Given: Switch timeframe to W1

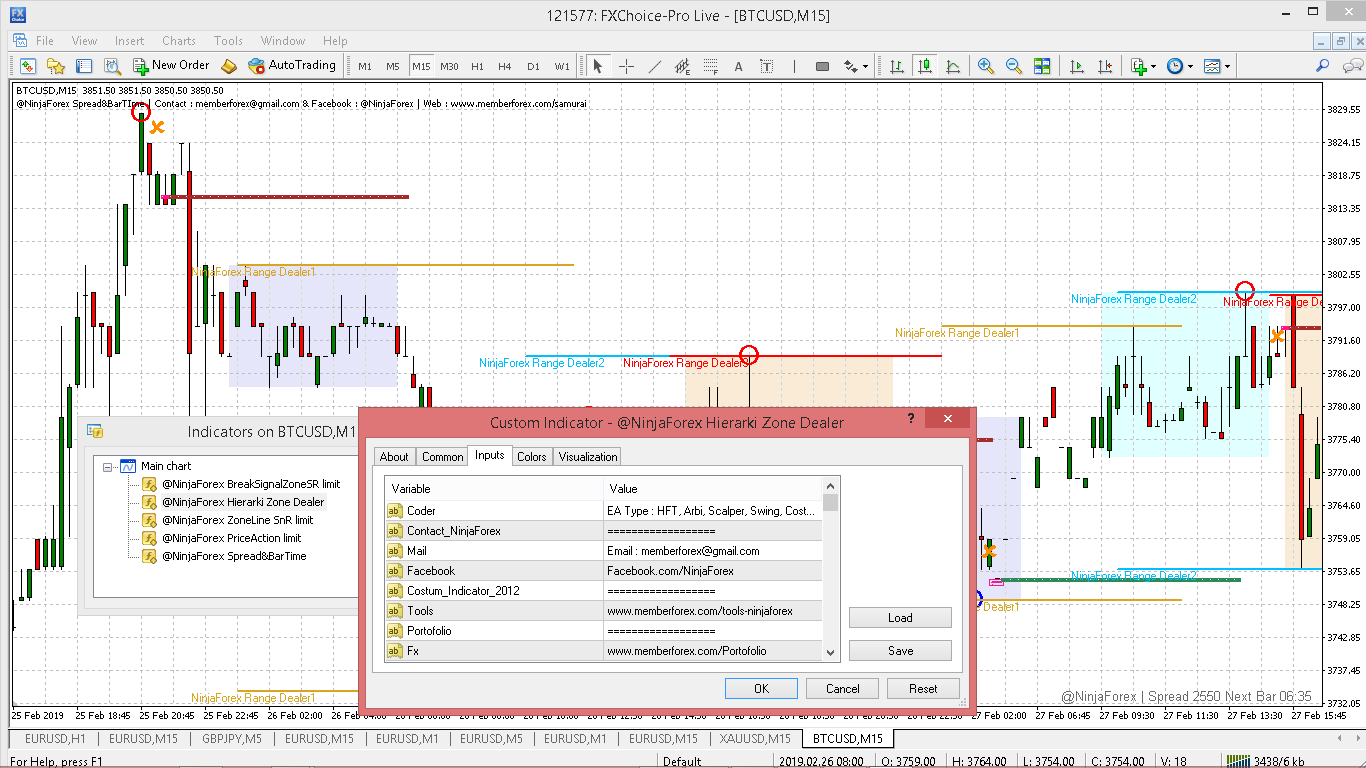Looking at the screenshot, I should click(562, 67).
